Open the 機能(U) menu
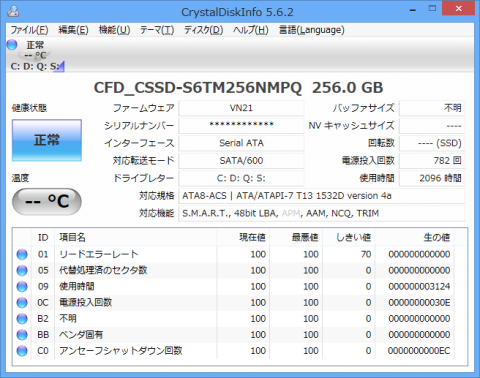 point(114,30)
